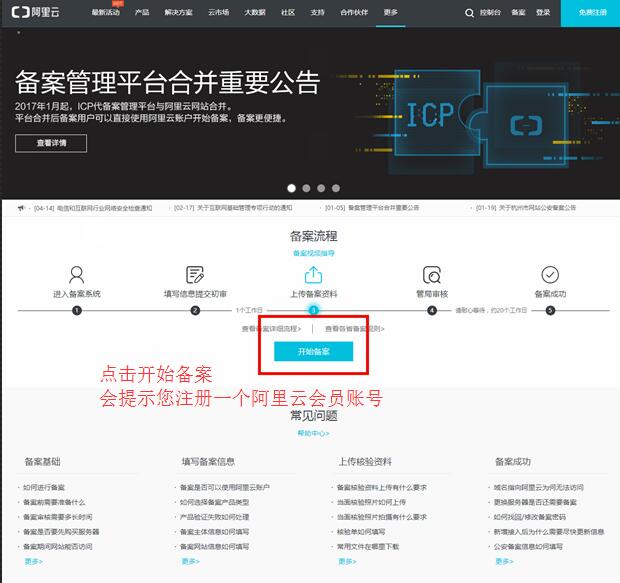Select the second carousel dot
This screenshot has height=583, width=620.
(x=306, y=188)
